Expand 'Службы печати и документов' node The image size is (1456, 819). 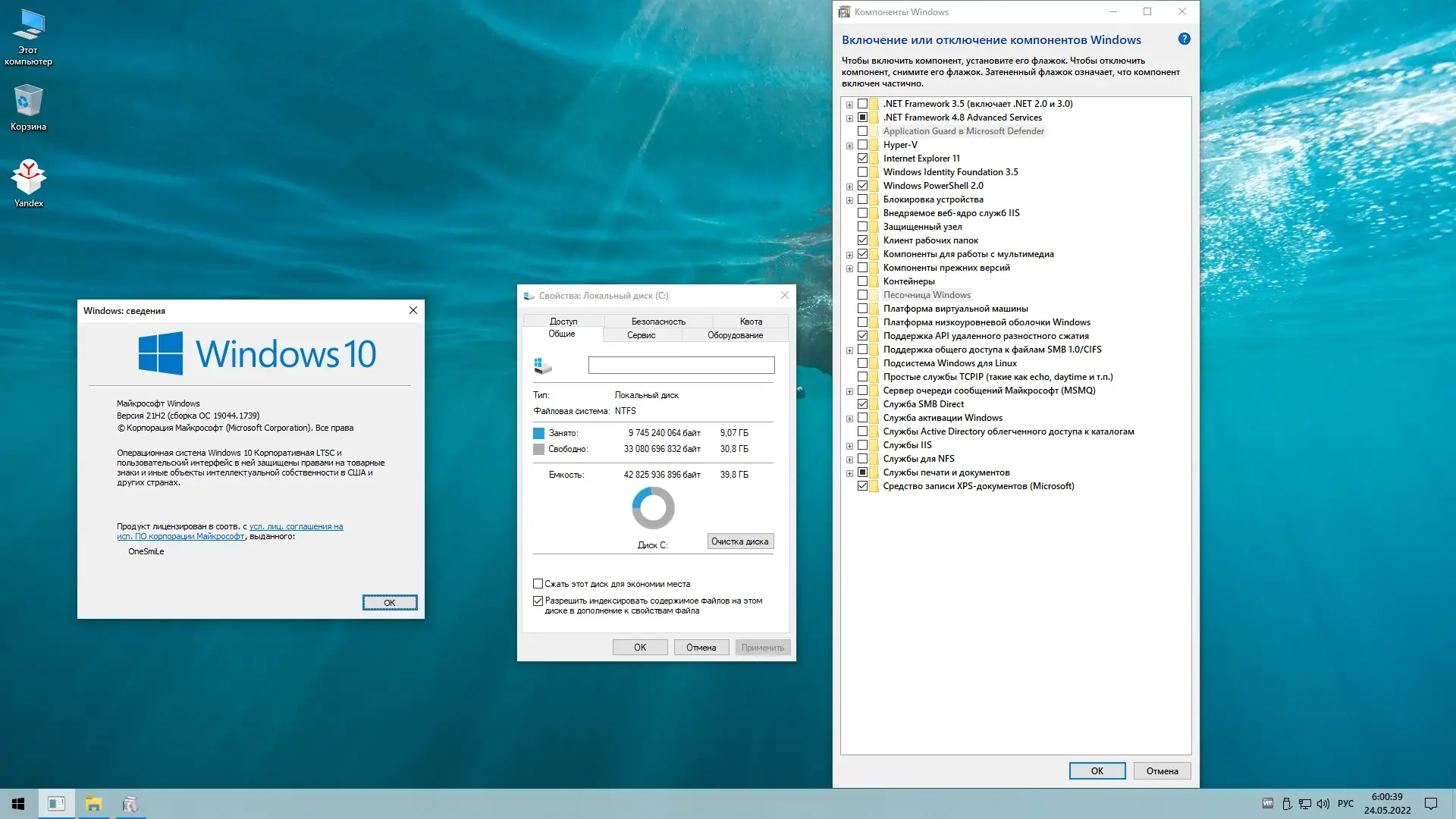click(x=849, y=473)
